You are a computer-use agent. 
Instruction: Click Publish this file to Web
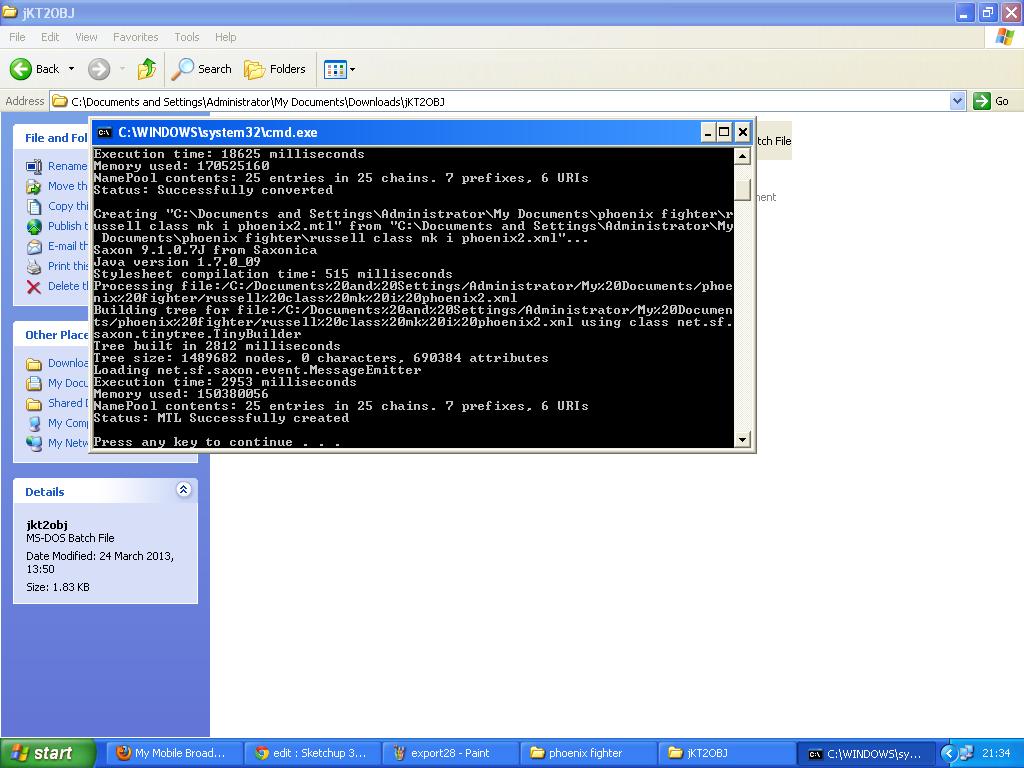click(67, 226)
